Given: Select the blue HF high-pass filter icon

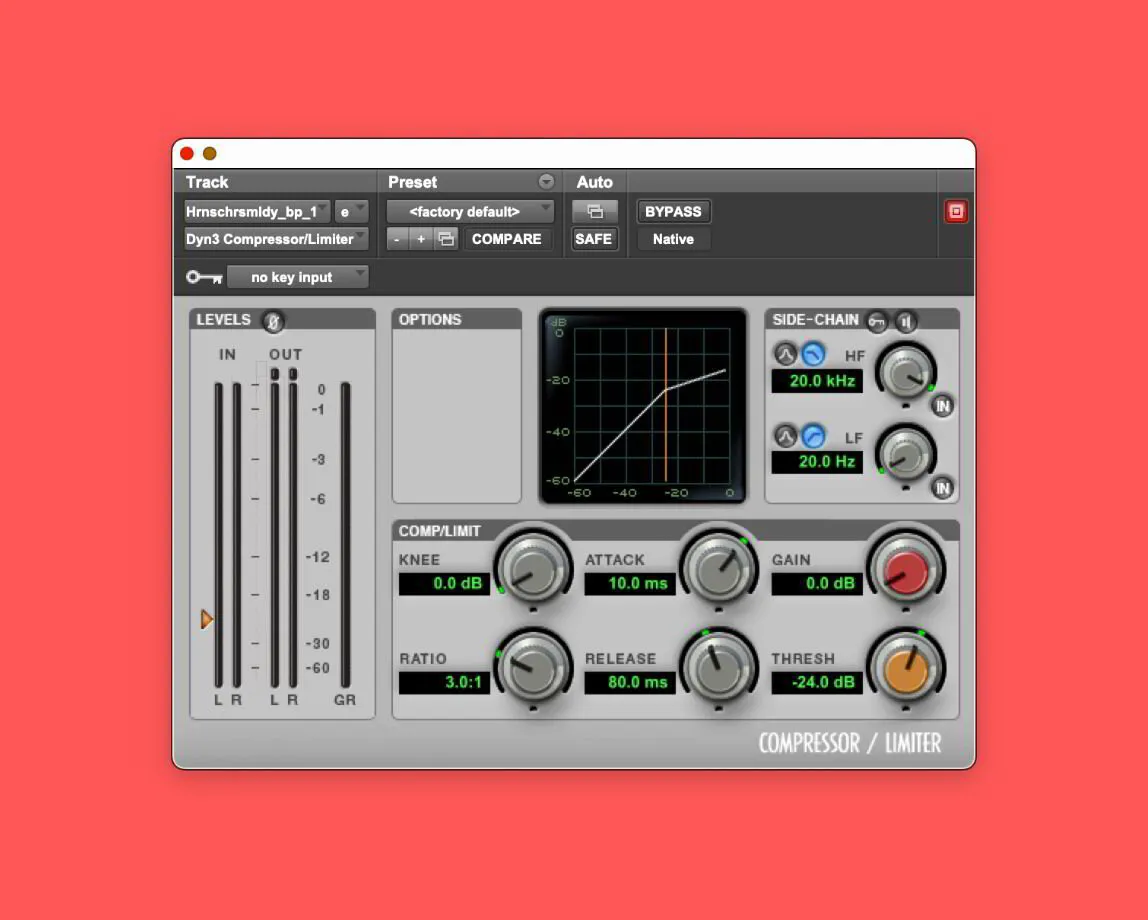Looking at the screenshot, I should 812,353.
